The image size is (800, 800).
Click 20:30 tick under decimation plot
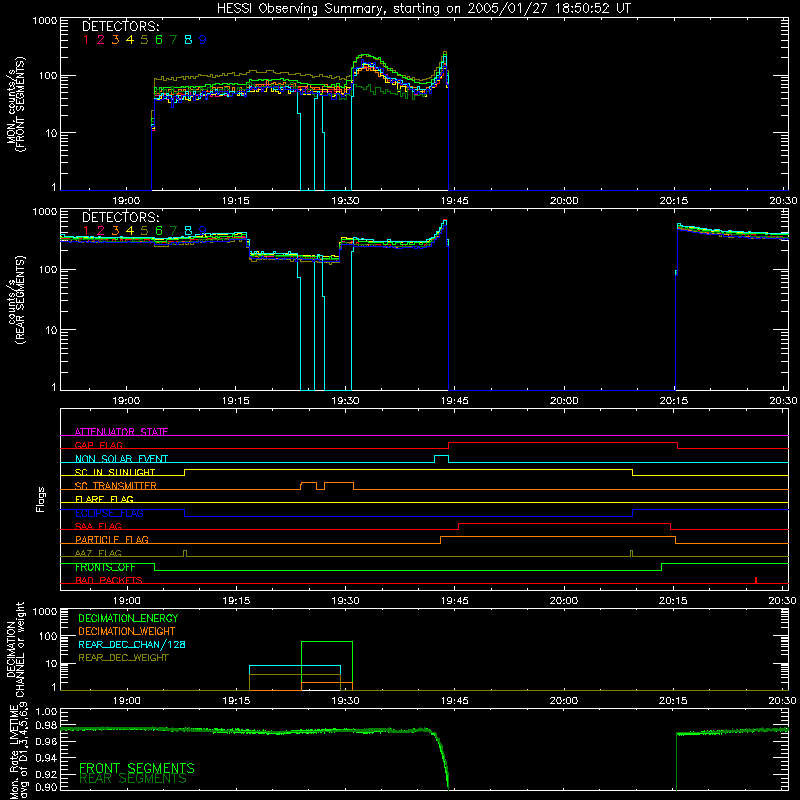(783, 701)
